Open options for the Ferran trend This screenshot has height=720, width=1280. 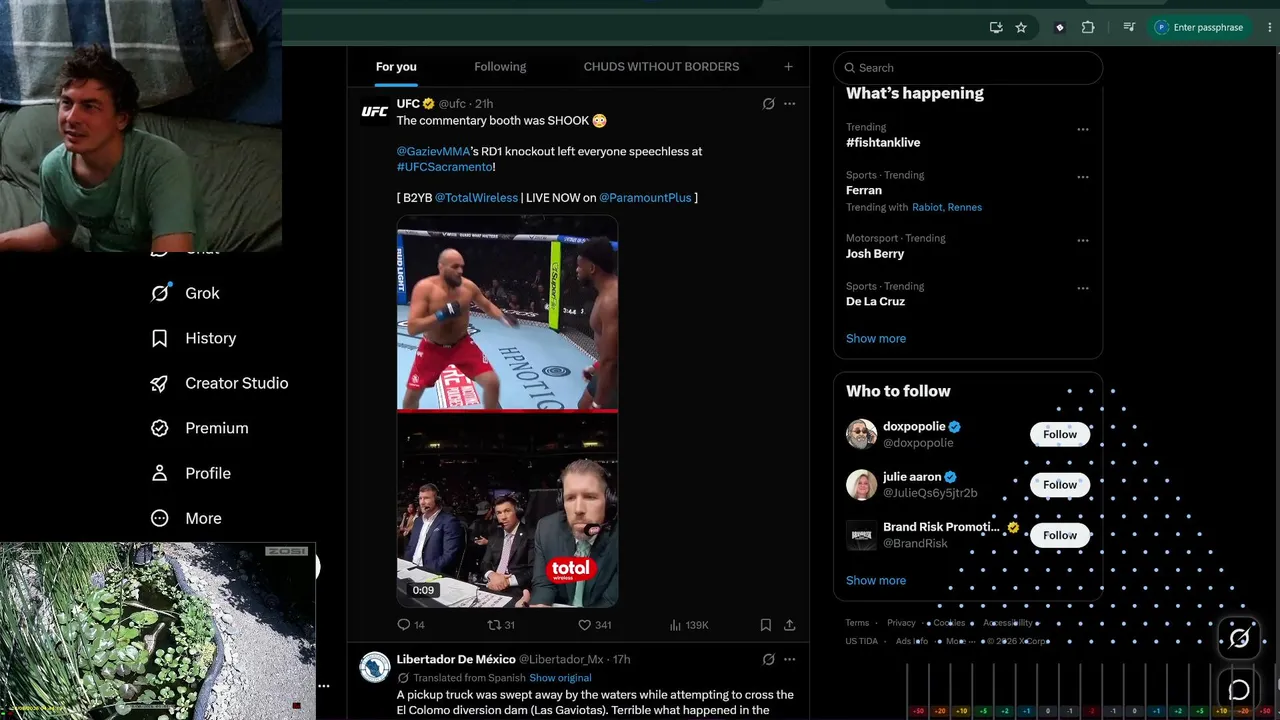(1082, 177)
